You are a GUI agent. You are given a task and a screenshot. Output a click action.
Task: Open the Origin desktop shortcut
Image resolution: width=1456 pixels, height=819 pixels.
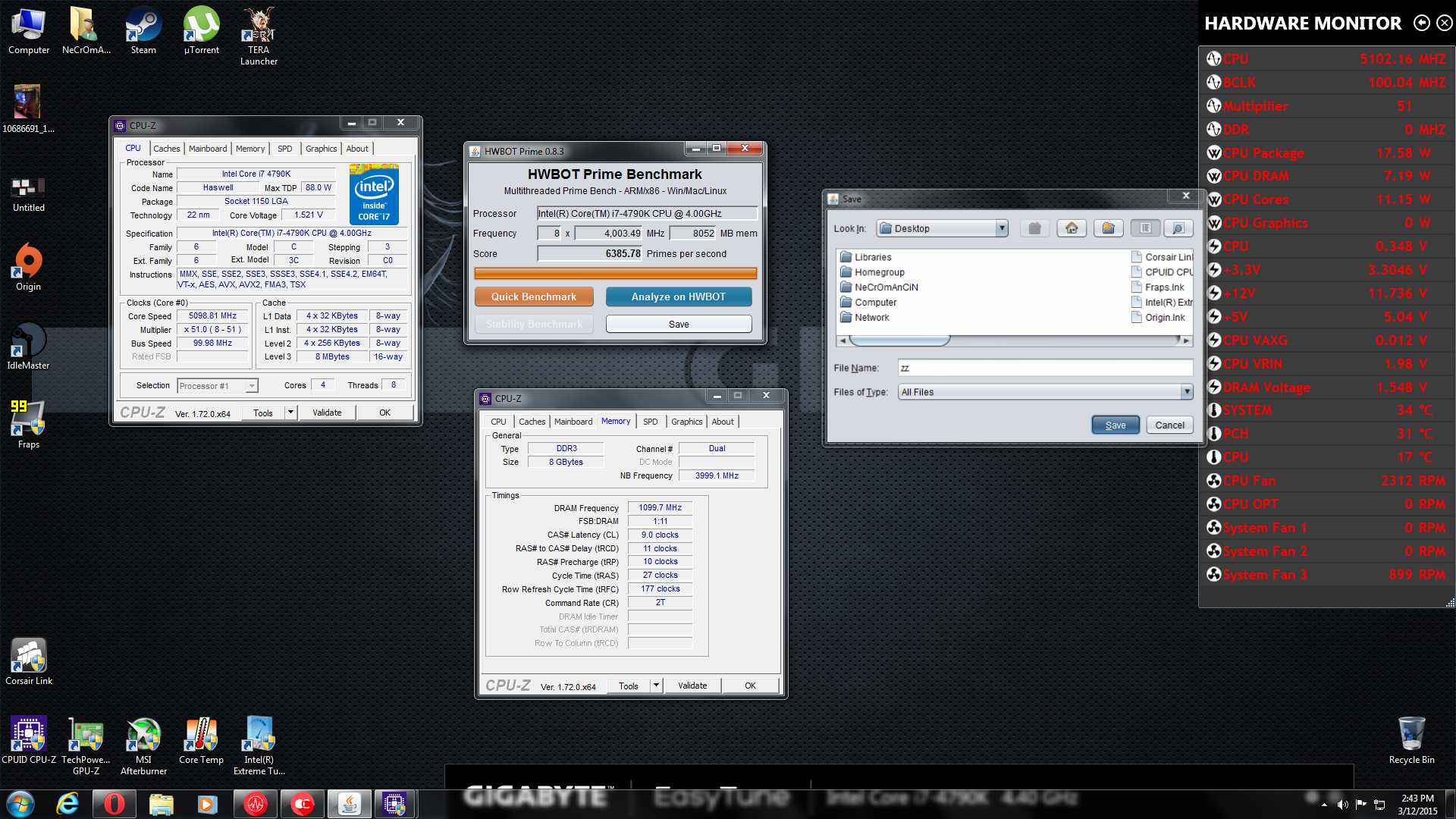28,267
